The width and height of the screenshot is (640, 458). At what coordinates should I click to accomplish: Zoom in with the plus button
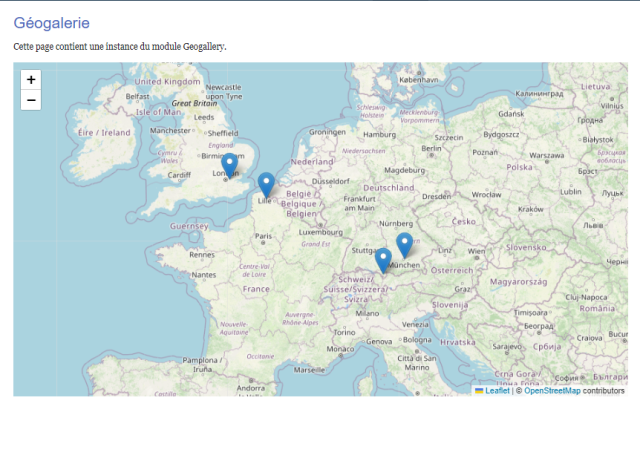click(x=31, y=80)
